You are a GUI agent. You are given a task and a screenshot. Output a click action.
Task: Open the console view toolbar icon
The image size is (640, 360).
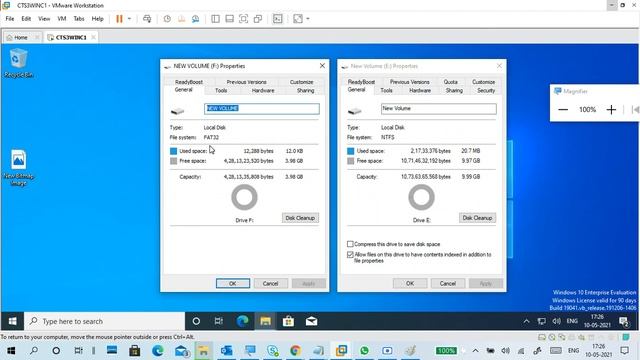click(x=278, y=19)
